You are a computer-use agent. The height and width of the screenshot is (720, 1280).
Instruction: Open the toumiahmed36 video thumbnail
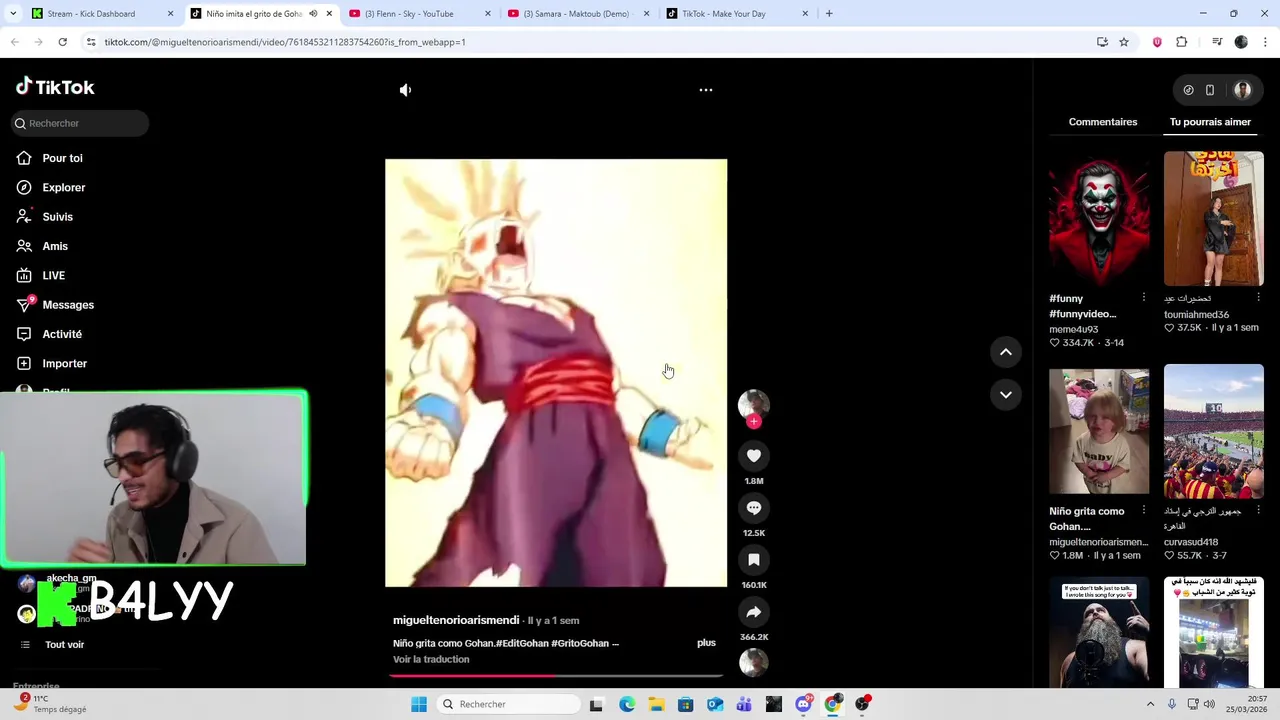1214,219
